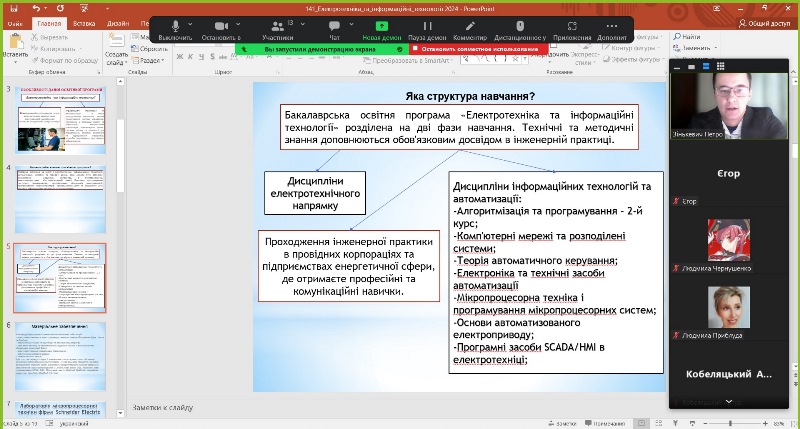Switch to the Главная ribbon tab
This screenshot has height=429, width=800.
pos(47,22)
